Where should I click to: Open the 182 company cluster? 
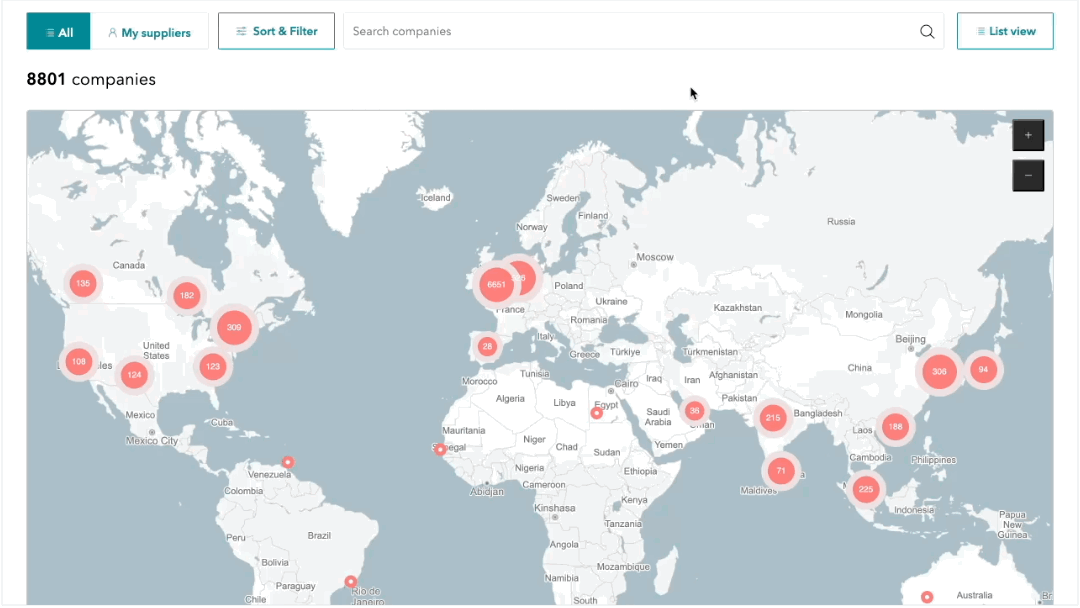187,295
